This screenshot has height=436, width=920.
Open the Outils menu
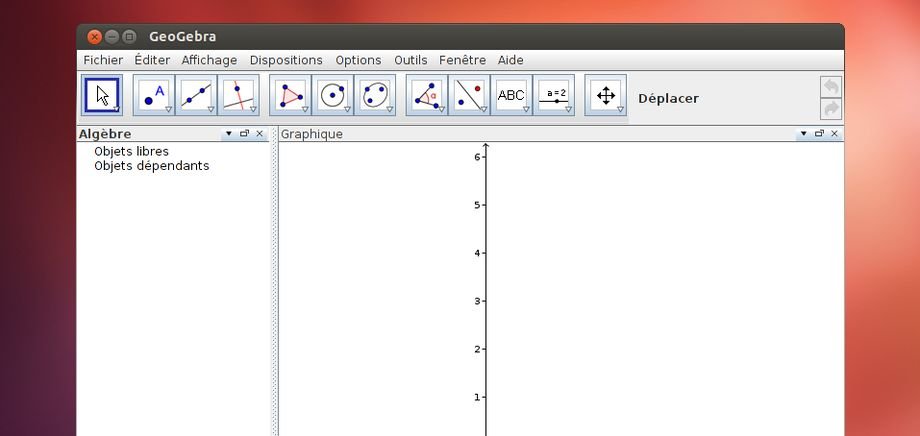[410, 60]
